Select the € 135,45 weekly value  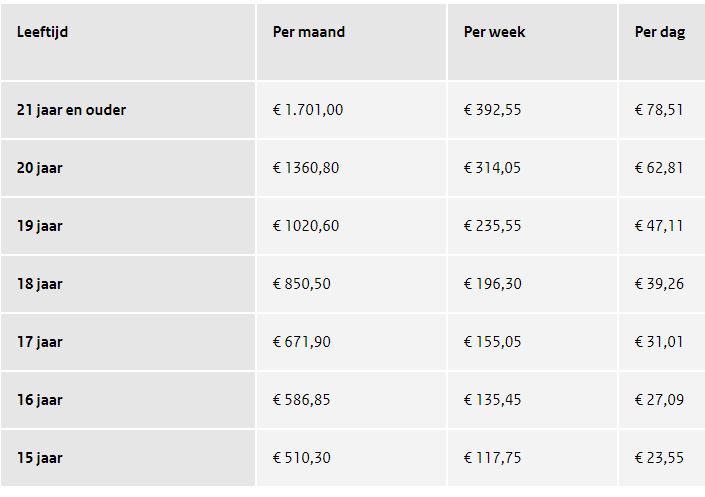pyautogui.click(x=492, y=400)
